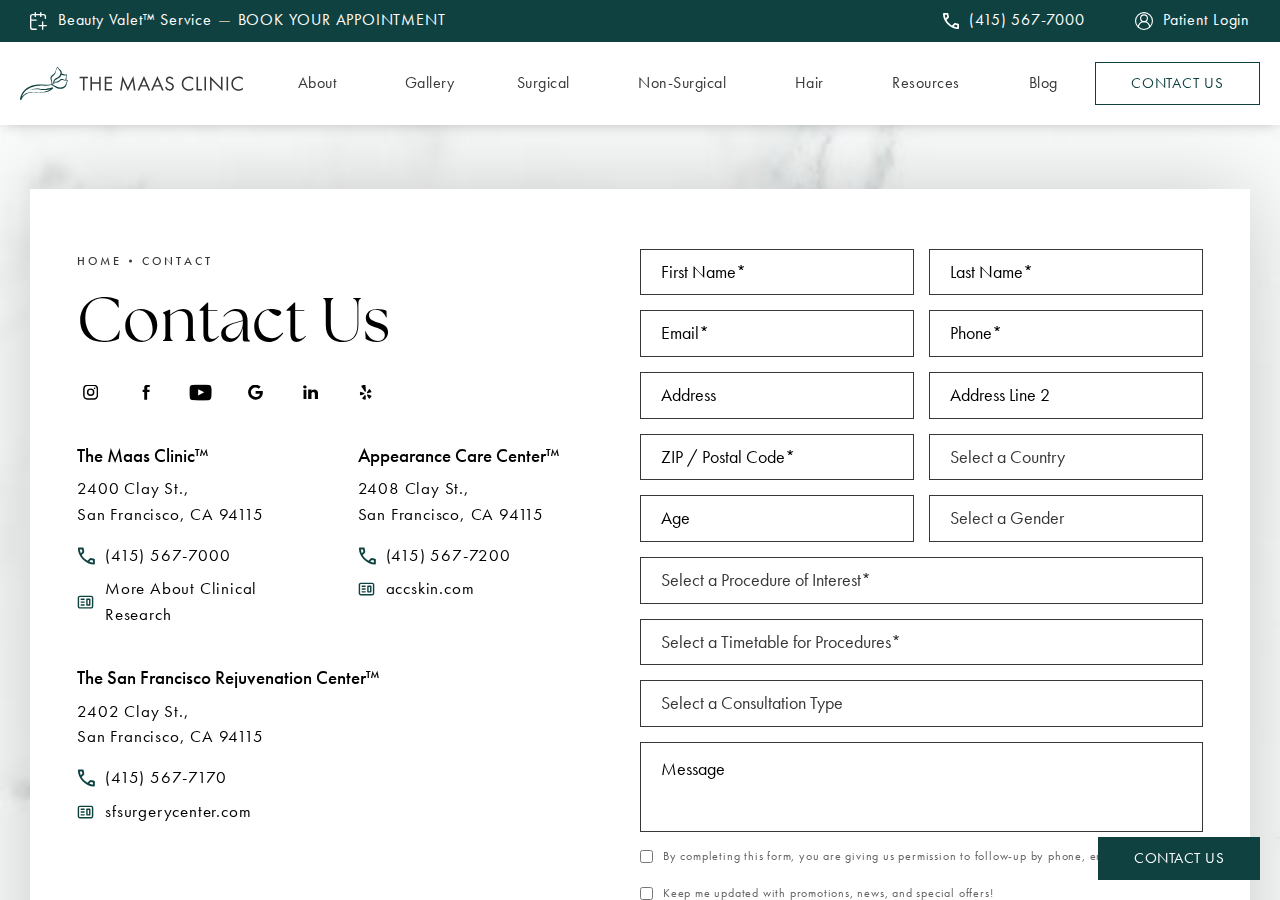The width and height of the screenshot is (1280, 900).
Task: Visit accskin.com link
Action: (430, 589)
